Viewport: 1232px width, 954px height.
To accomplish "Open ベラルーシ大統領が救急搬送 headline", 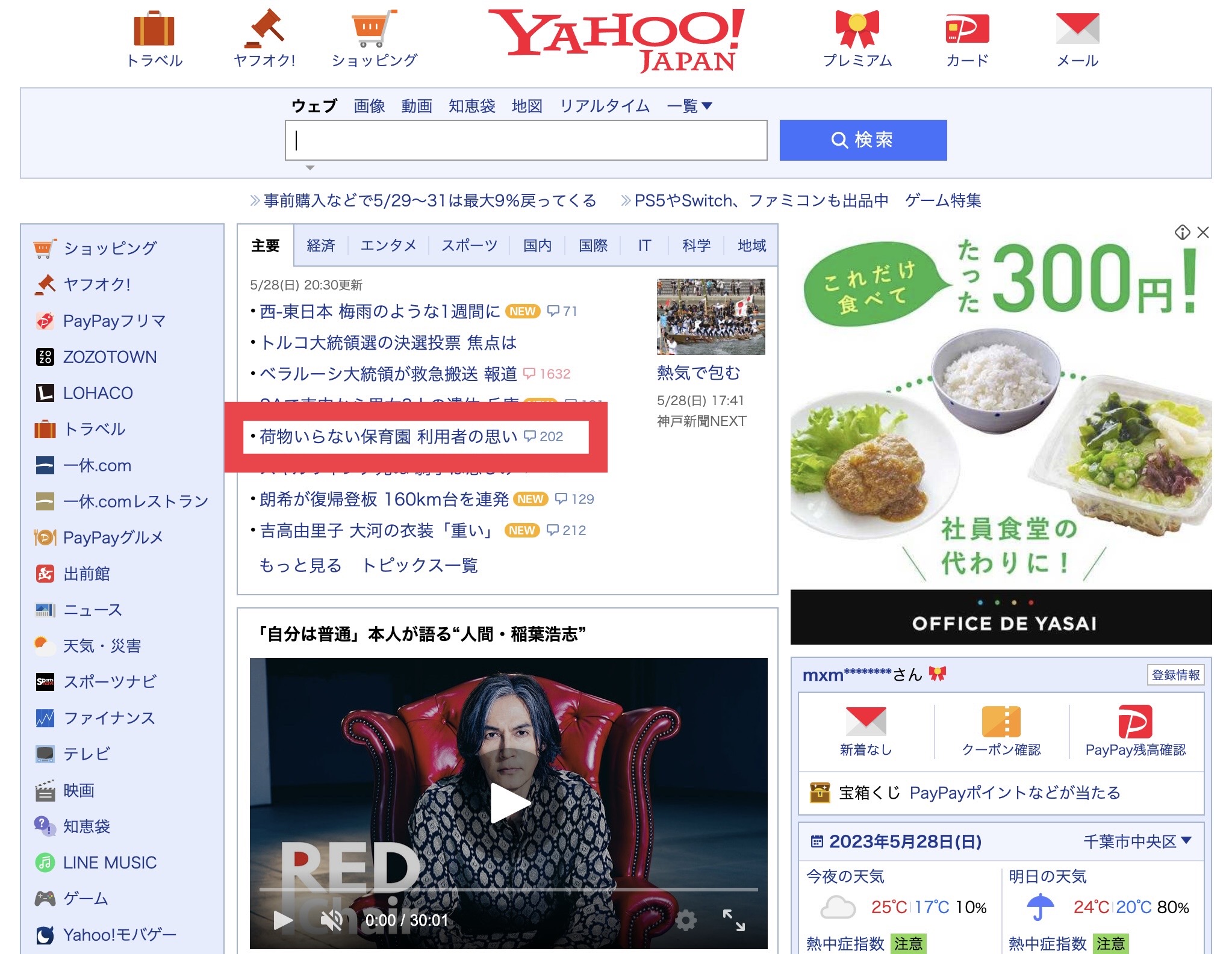I will [x=388, y=374].
